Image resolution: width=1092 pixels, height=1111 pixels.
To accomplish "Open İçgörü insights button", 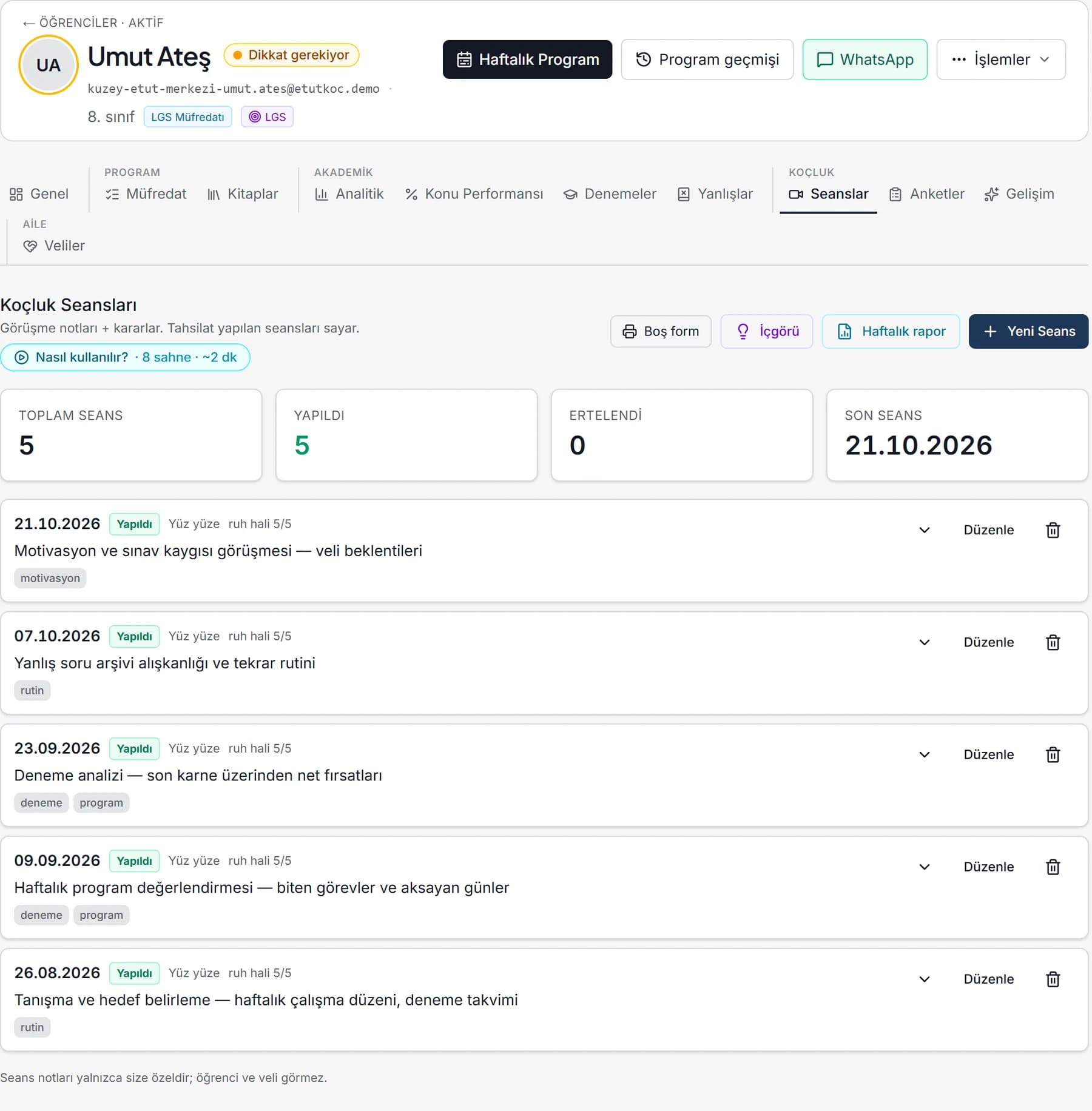I will click(767, 331).
